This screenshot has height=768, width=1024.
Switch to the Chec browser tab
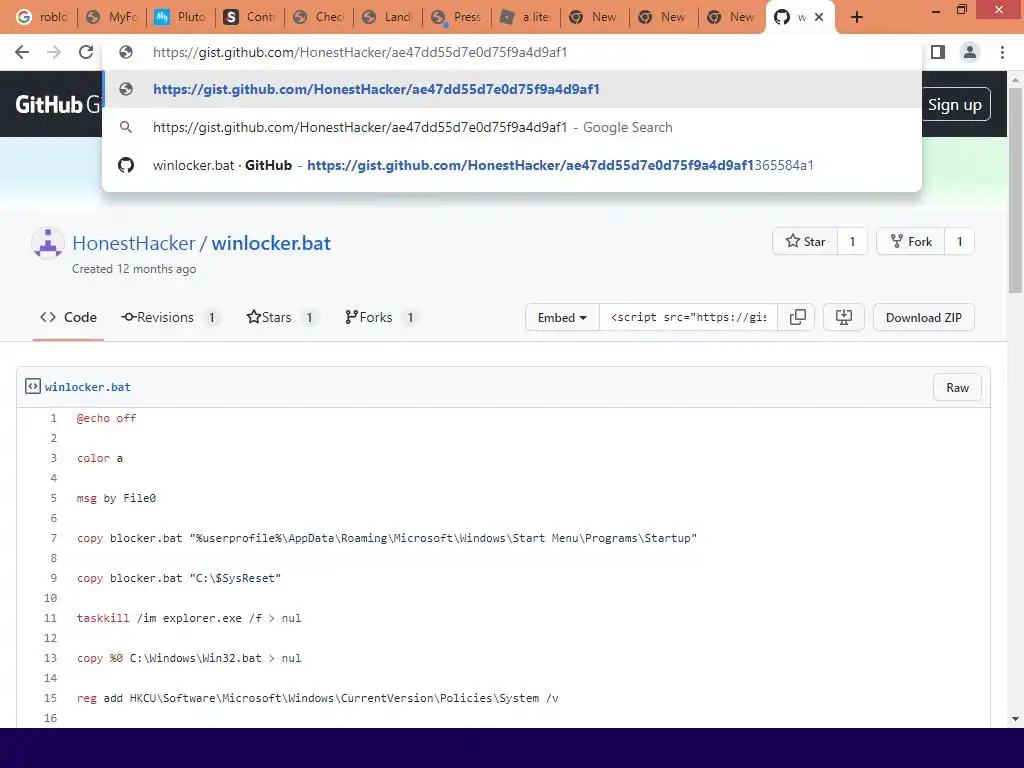(319, 17)
